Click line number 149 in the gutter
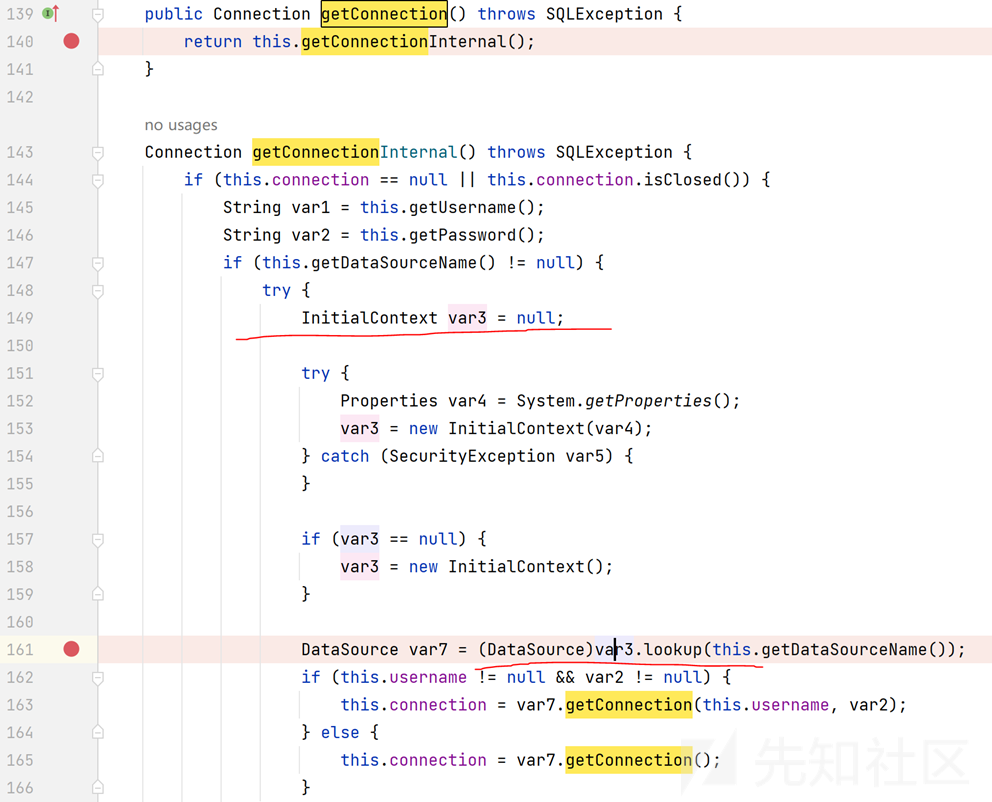Screen dimensions: 992x802 tap(20, 318)
